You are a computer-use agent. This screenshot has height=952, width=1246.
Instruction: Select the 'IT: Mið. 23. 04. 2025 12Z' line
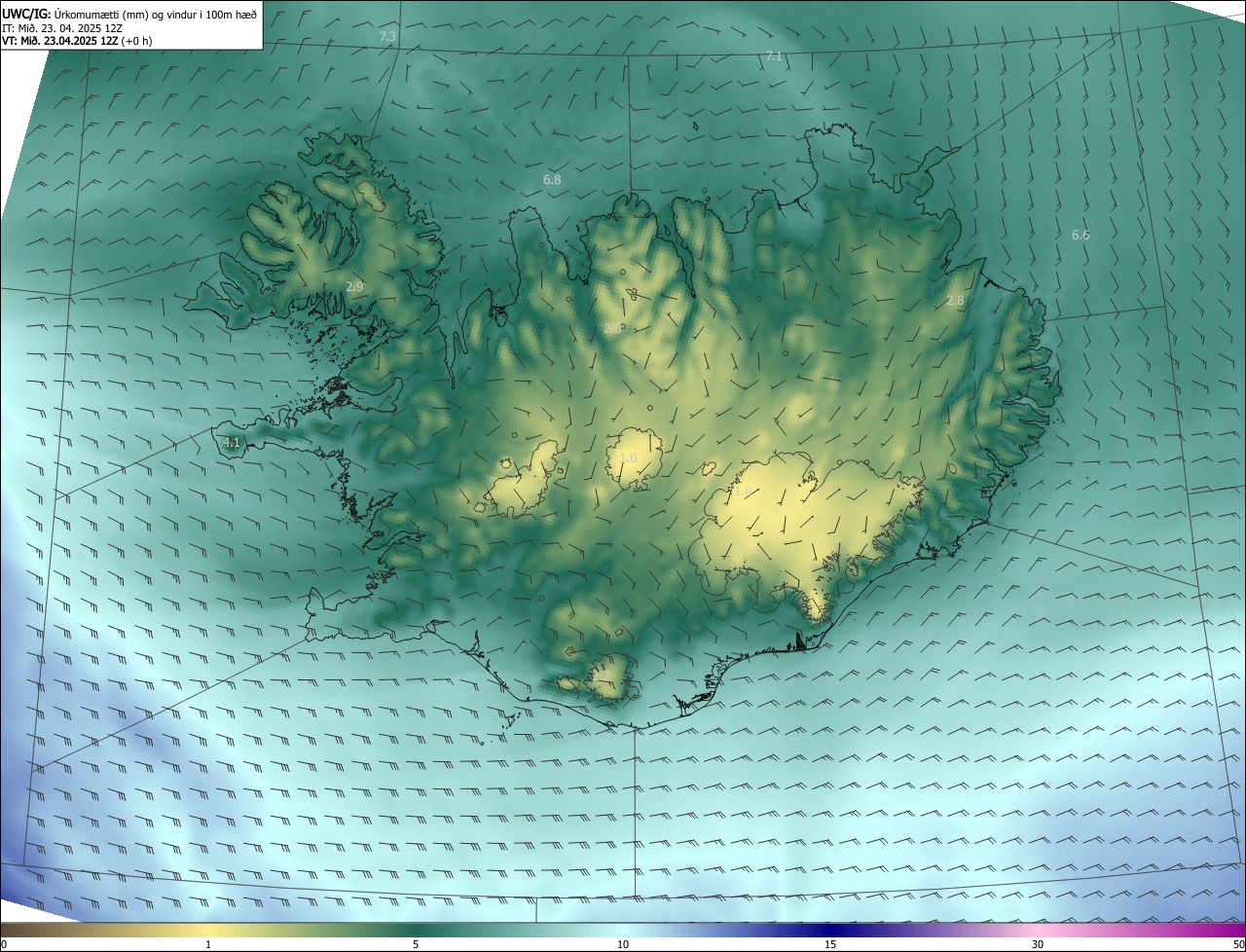point(60,28)
